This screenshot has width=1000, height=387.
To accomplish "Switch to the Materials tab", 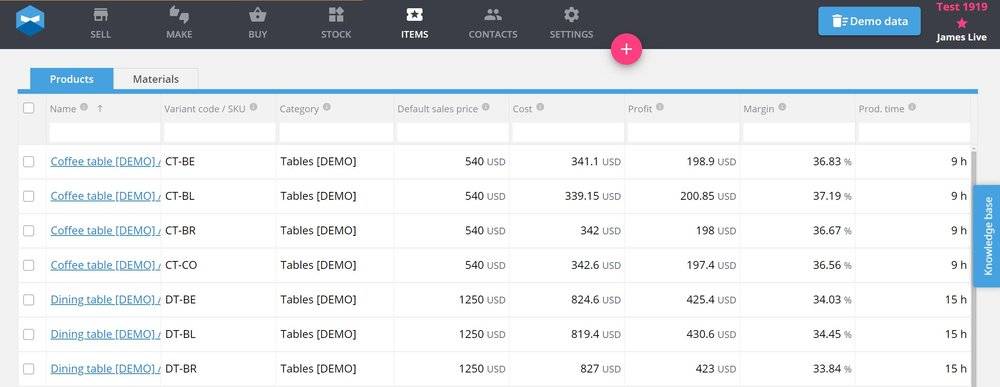I will point(156,79).
